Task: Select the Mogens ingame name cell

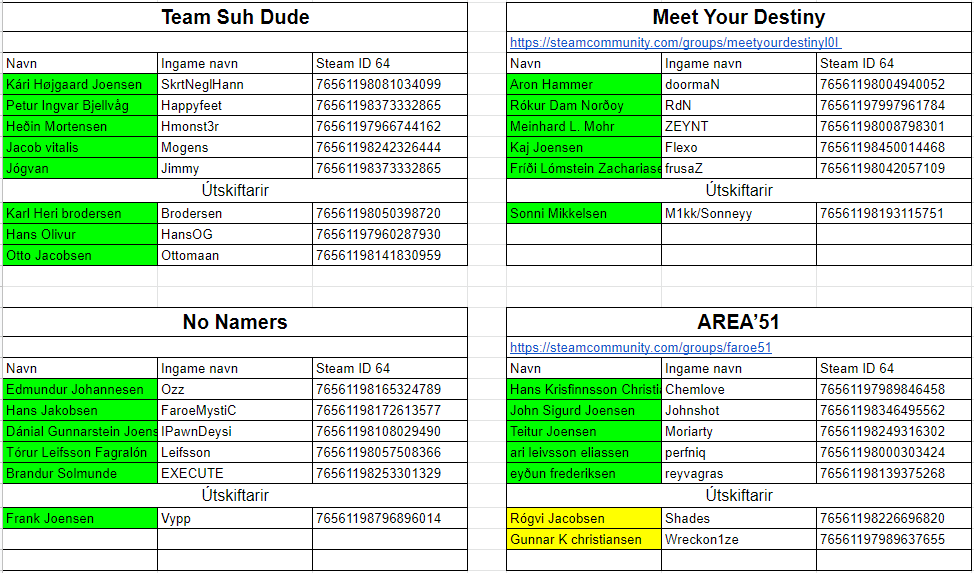Action: point(235,148)
